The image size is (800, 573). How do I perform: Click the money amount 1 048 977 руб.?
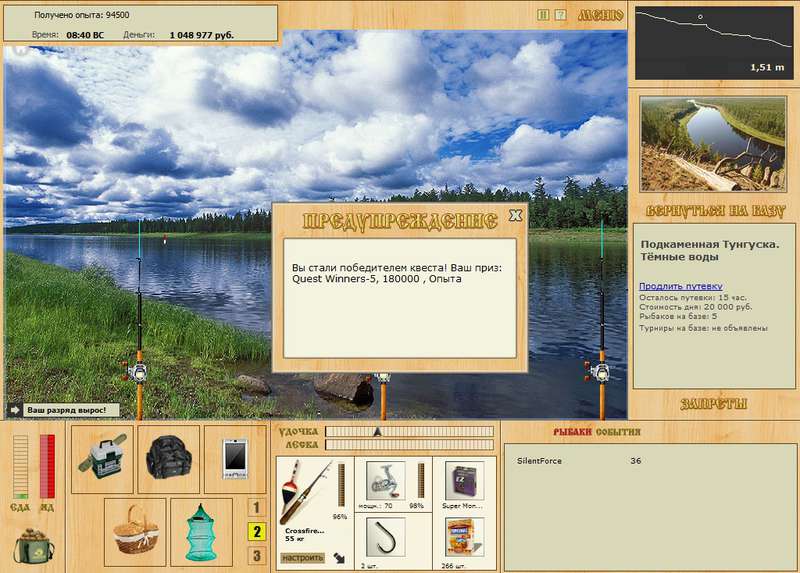coord(202,35)
